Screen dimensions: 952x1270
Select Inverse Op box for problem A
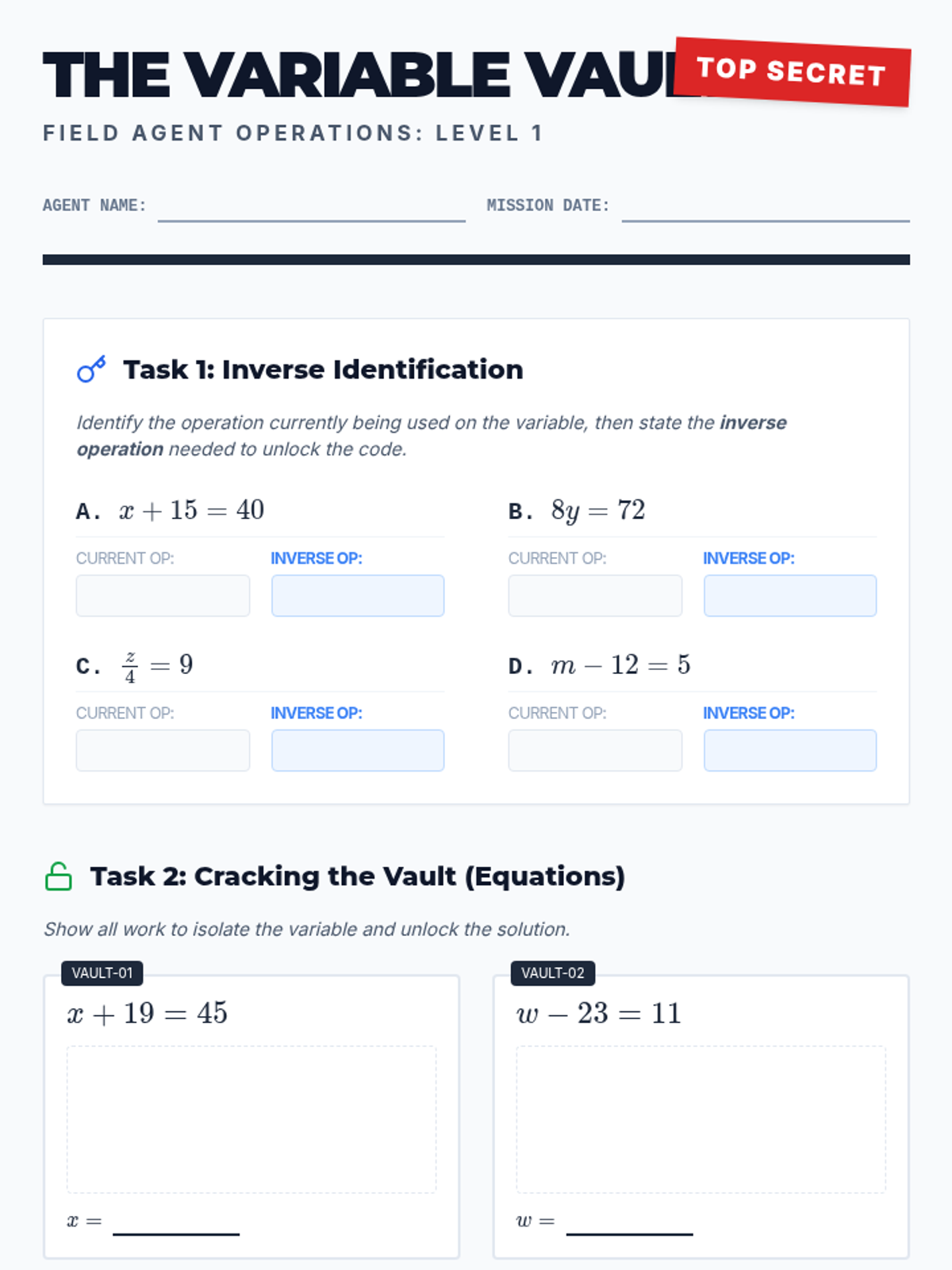pyautogui.click(x=358, y=595)
